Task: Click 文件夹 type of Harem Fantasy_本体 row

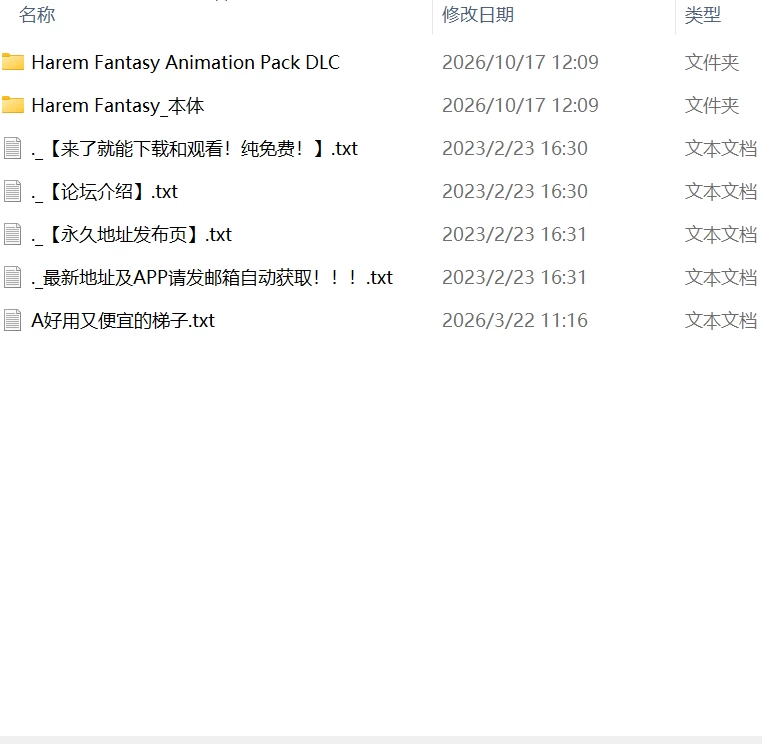Action: (x=712, y=105)
